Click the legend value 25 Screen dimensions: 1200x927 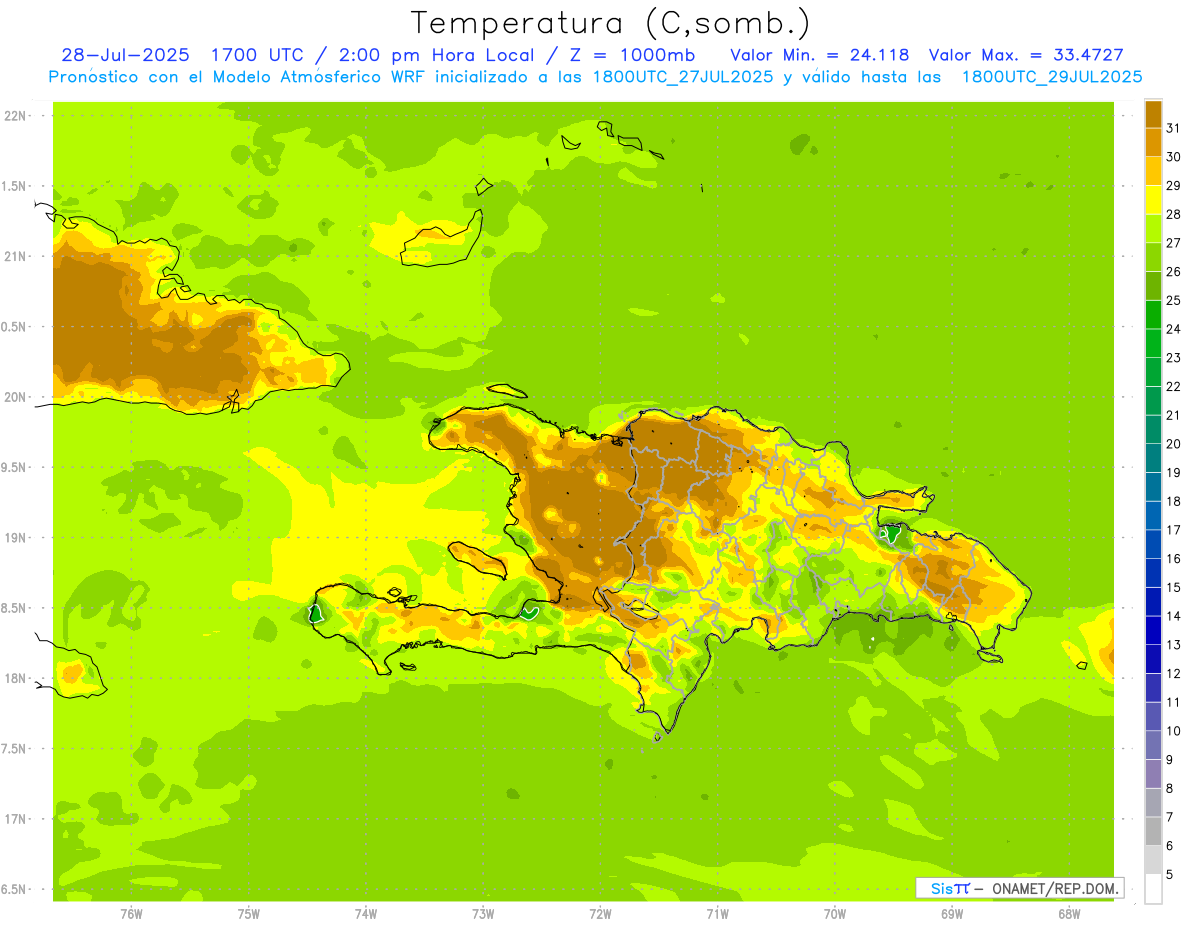[1173, 300]
